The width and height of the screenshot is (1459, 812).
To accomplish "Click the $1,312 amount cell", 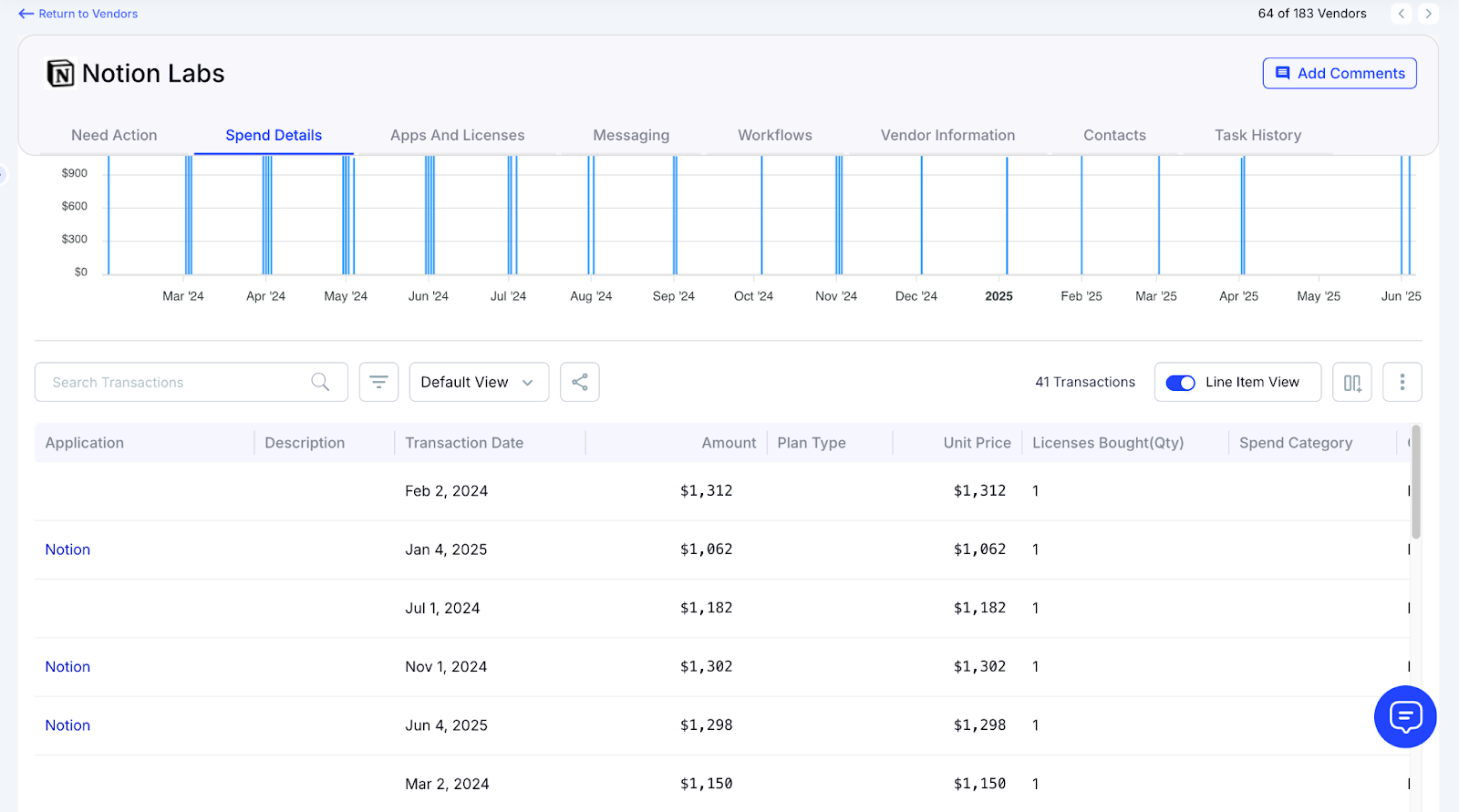I will coord(707,490).
